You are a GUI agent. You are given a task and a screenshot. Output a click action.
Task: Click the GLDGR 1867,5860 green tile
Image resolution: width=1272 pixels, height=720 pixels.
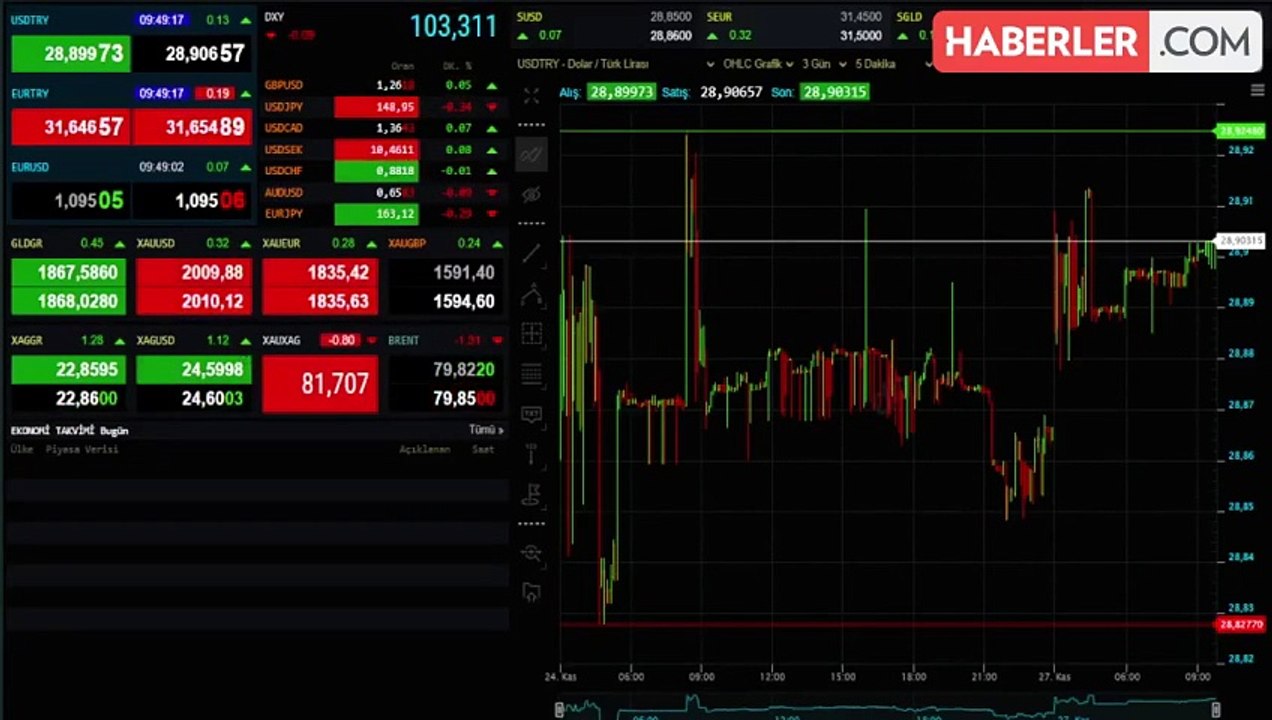click(x=70, y=272)
